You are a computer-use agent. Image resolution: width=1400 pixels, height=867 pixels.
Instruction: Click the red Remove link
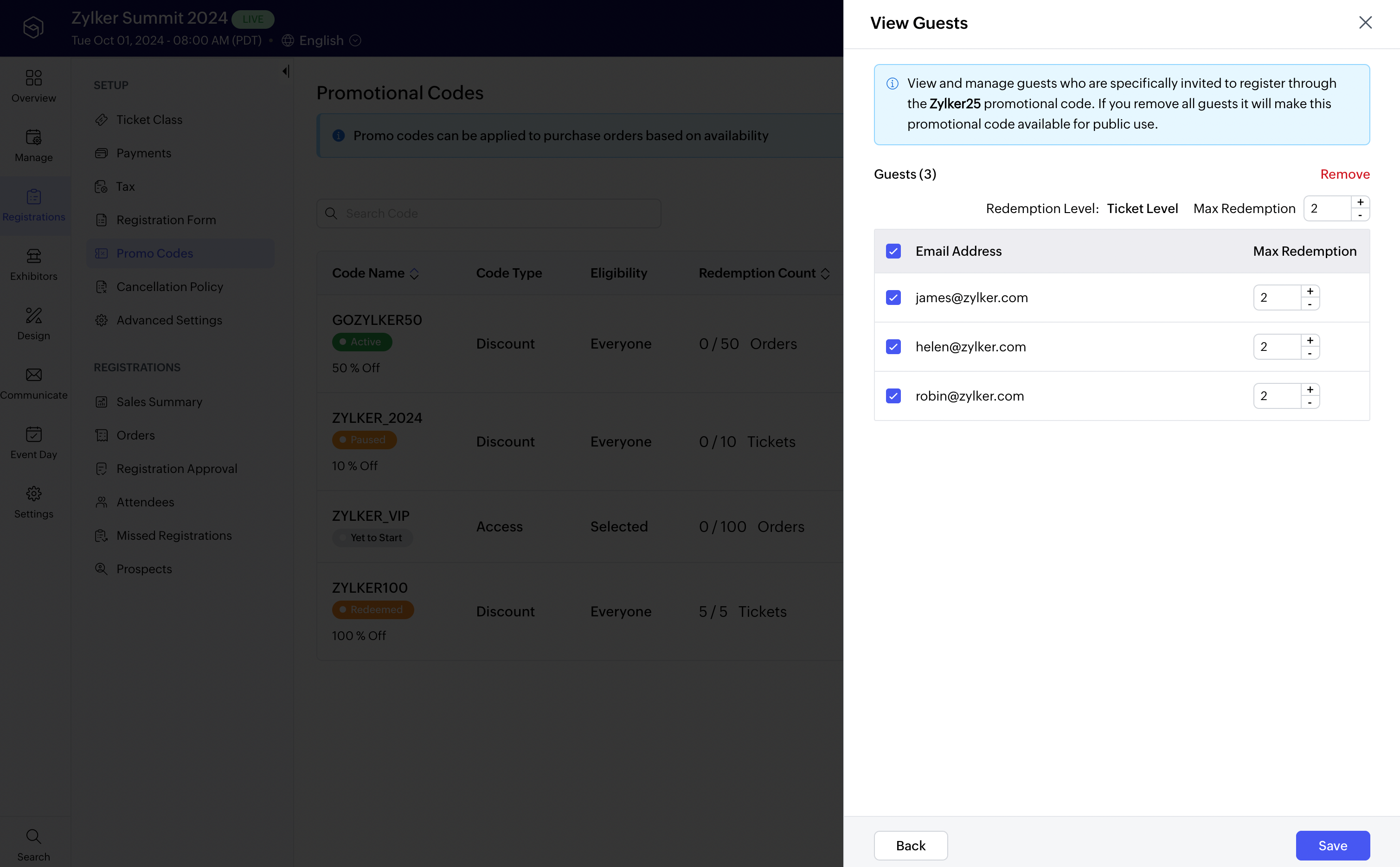[x=1344, y=175]
